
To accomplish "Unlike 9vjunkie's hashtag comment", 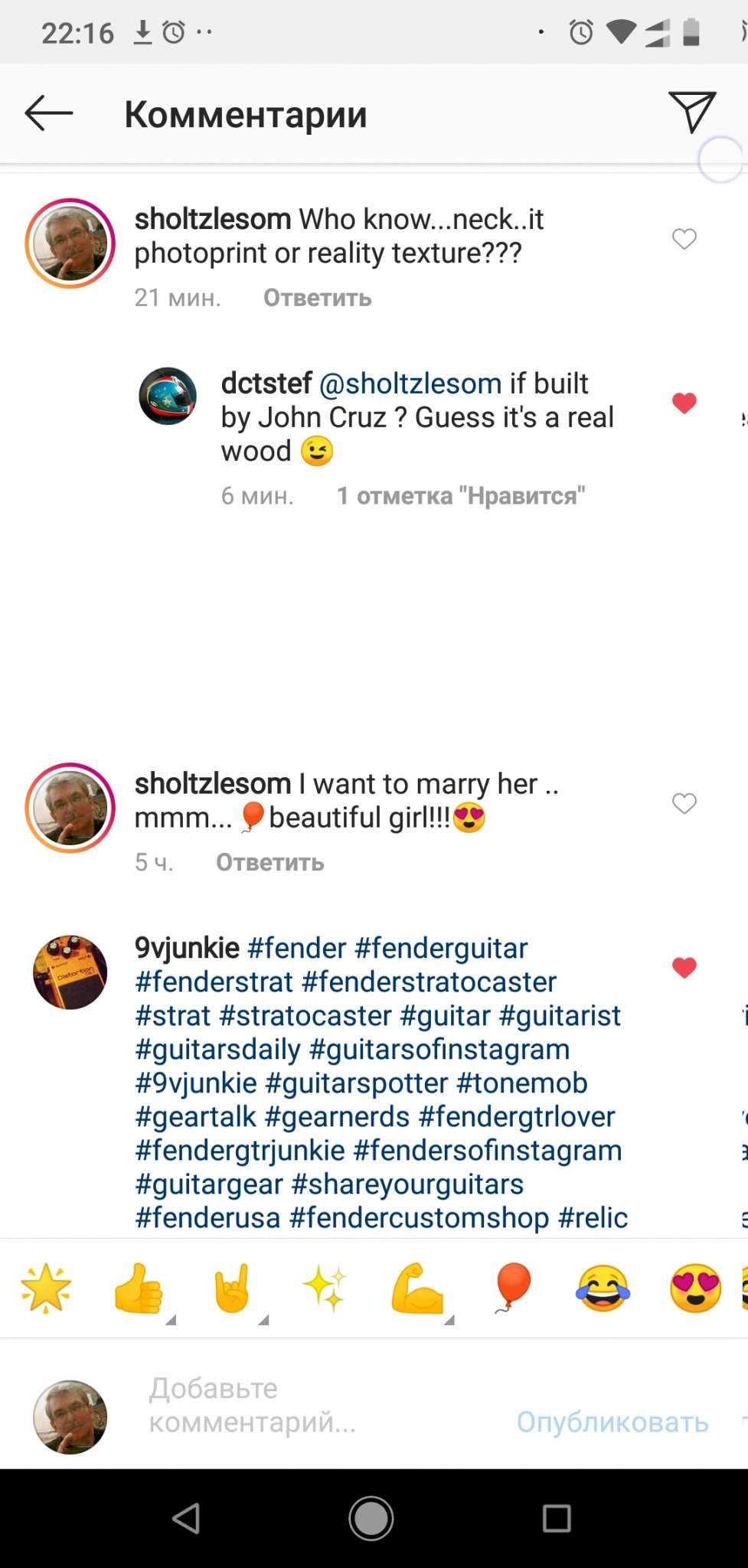I will click(x=684, y=968).
